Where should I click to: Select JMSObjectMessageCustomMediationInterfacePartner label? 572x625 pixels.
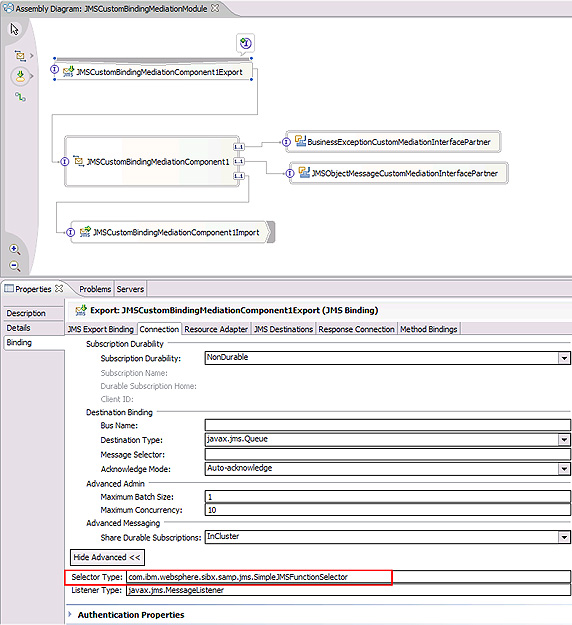pos(405,173)
